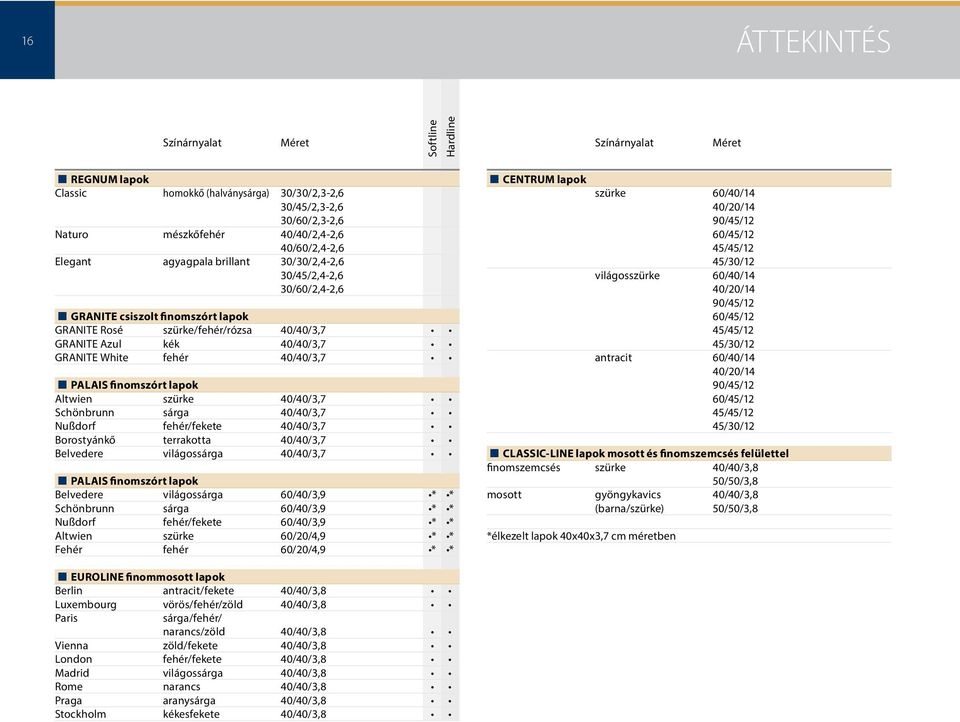Image resolution: width=960 pixels, height=722 pixels.
Task: Click homokkő (halványsárga) color cell
Action: (216, 194)
